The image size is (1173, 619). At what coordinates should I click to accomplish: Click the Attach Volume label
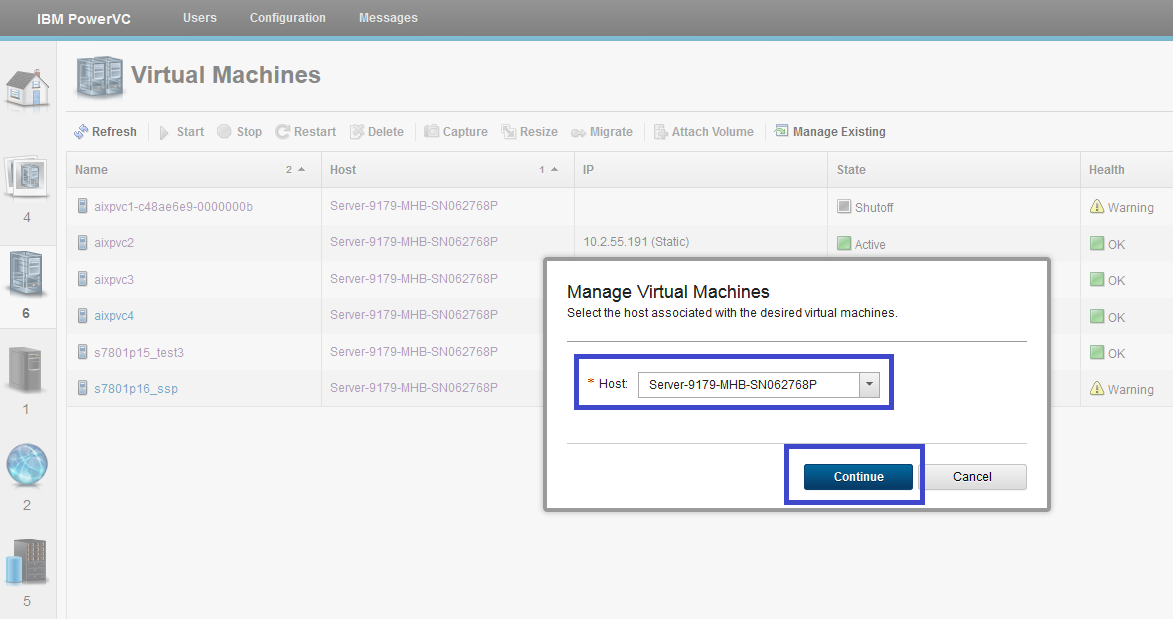(713, 132)
